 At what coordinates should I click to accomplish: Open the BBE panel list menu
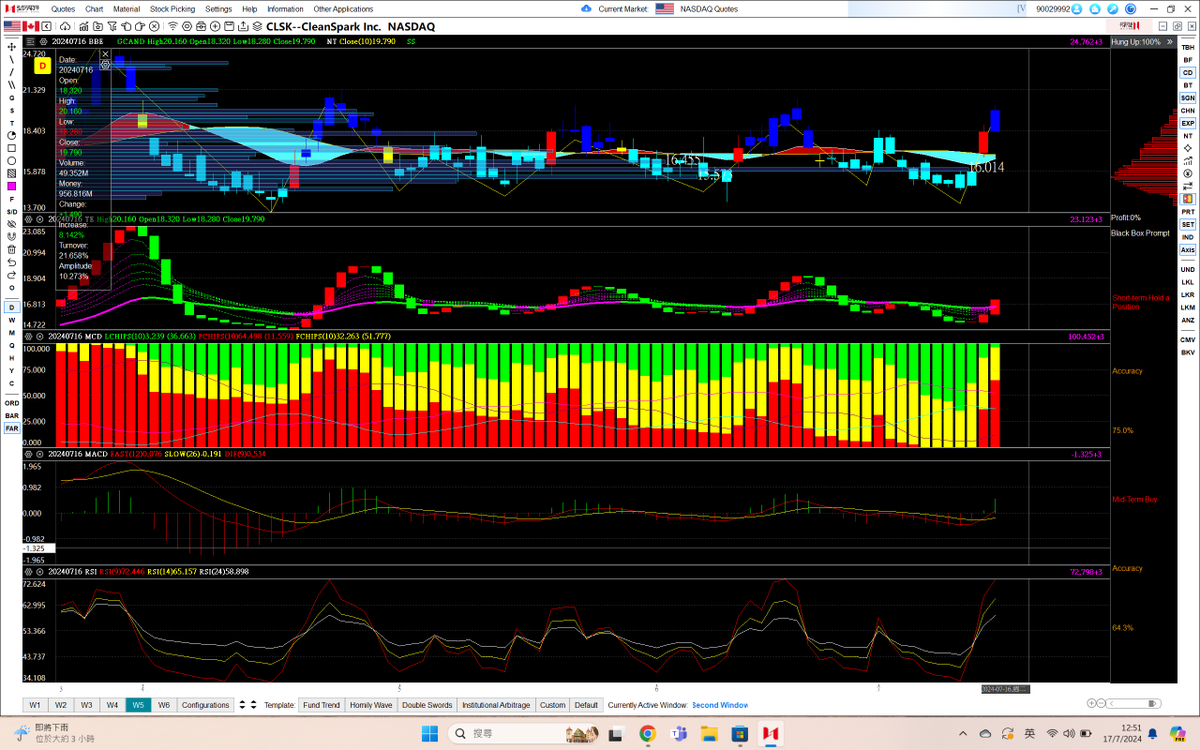point(30,42)
